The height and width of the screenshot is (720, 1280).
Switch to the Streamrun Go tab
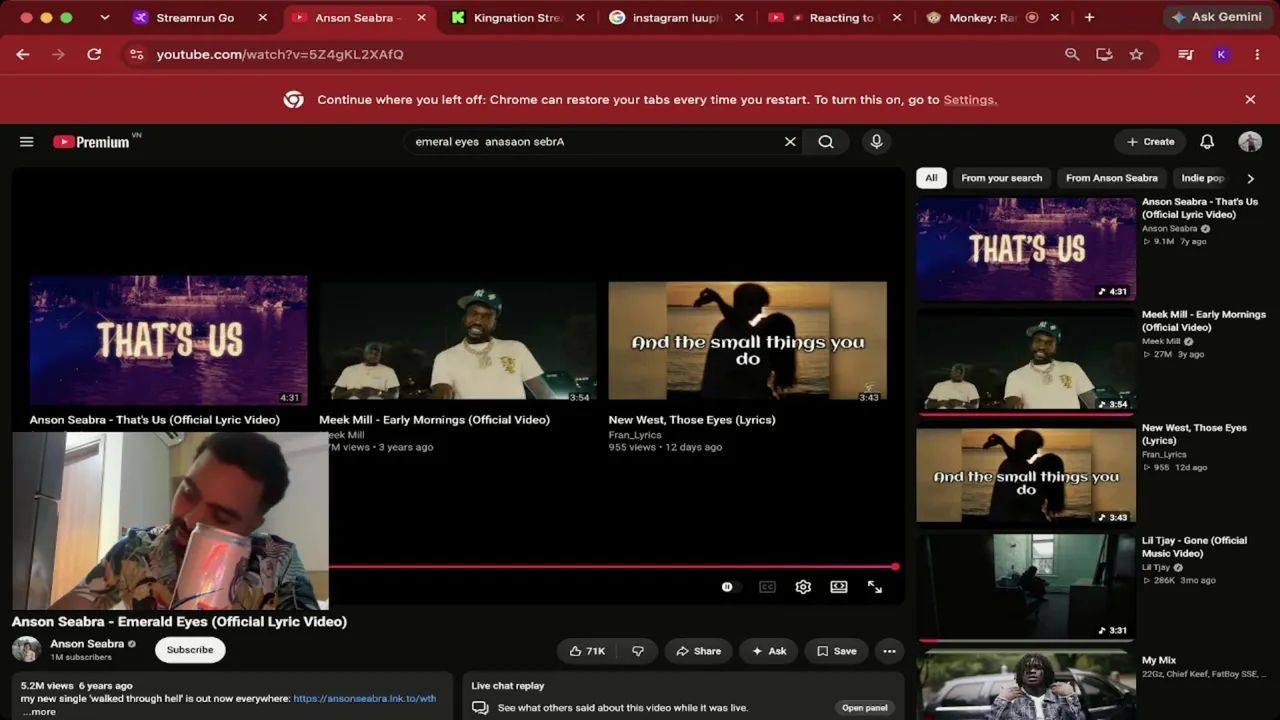click(194, 17)
